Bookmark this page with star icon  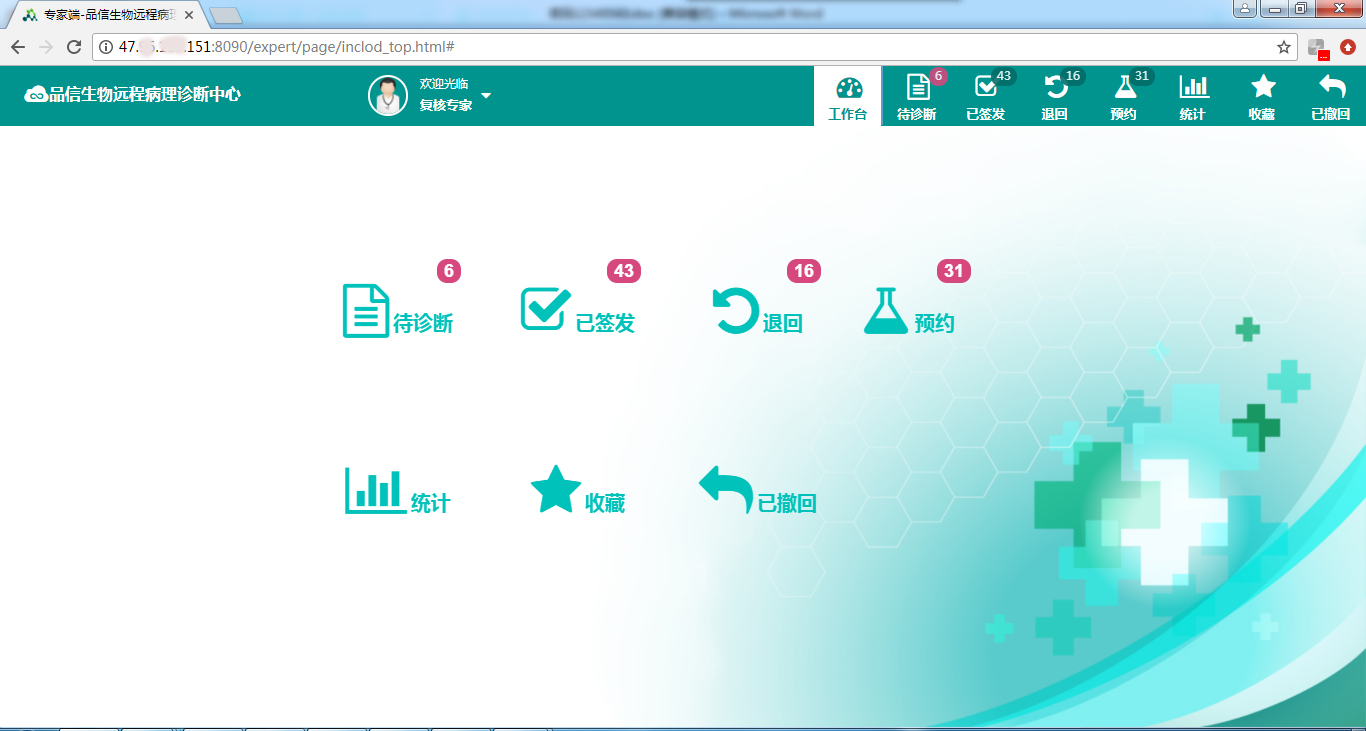click(x=1284, y=47)
